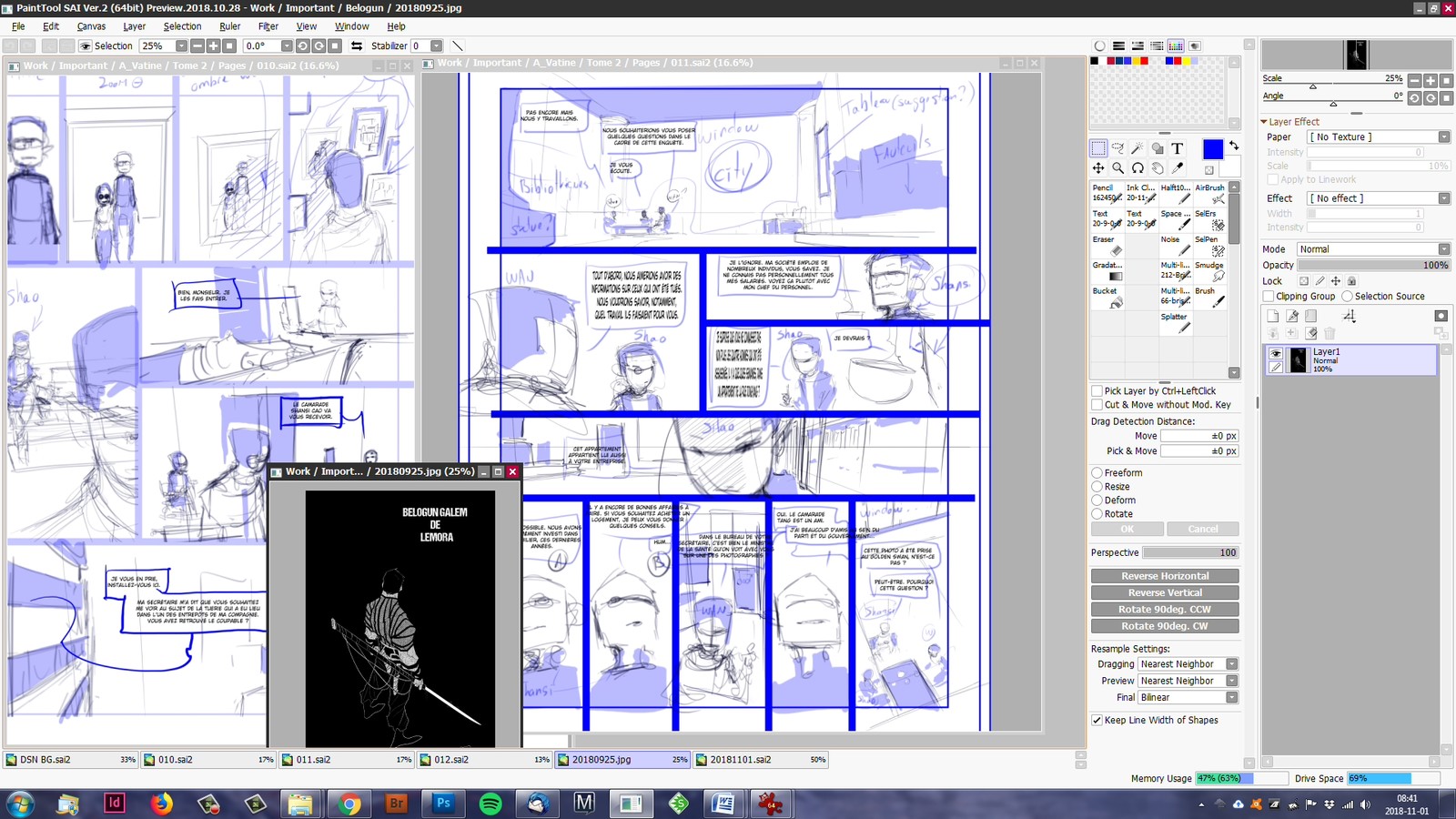The width and height of the screenshot is (1456, 819).
Task: Choose the Splatter brush
Action: [x=1176, y=323]
